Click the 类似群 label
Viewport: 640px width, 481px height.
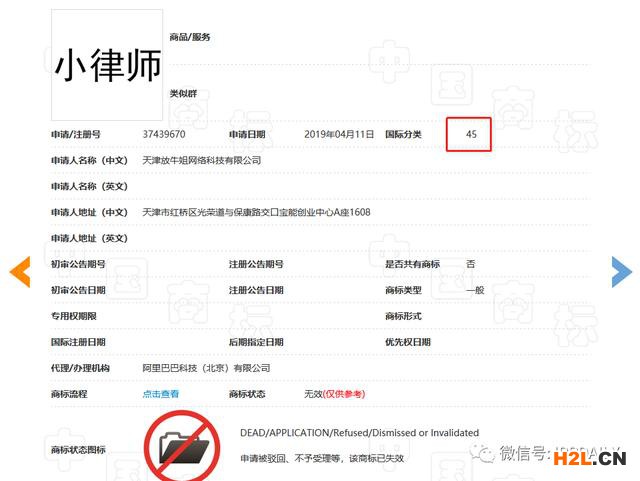(x=183, y=93)
